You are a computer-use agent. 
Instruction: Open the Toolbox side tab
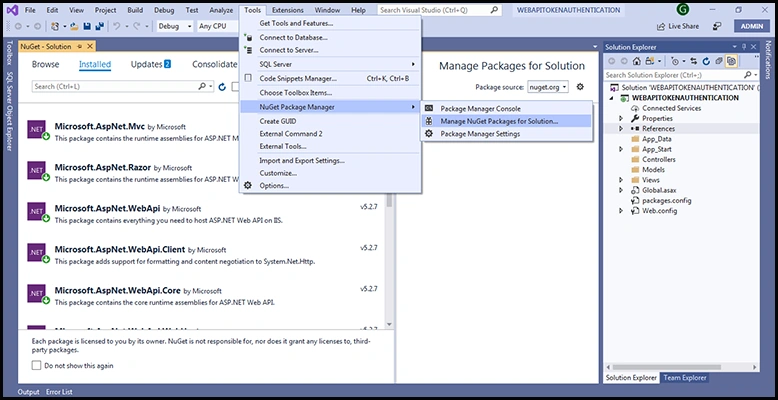(x=8, y=54)
